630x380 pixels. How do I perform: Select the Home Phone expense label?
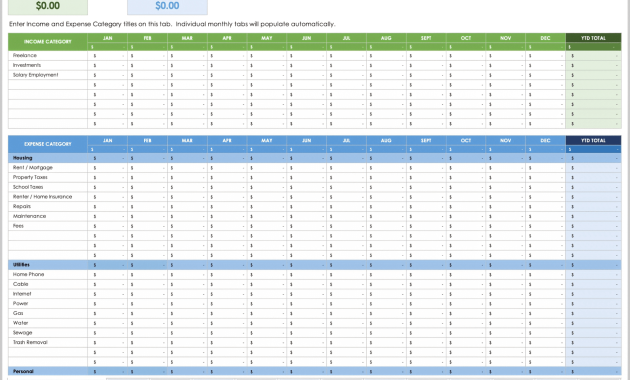pos(28,274)
